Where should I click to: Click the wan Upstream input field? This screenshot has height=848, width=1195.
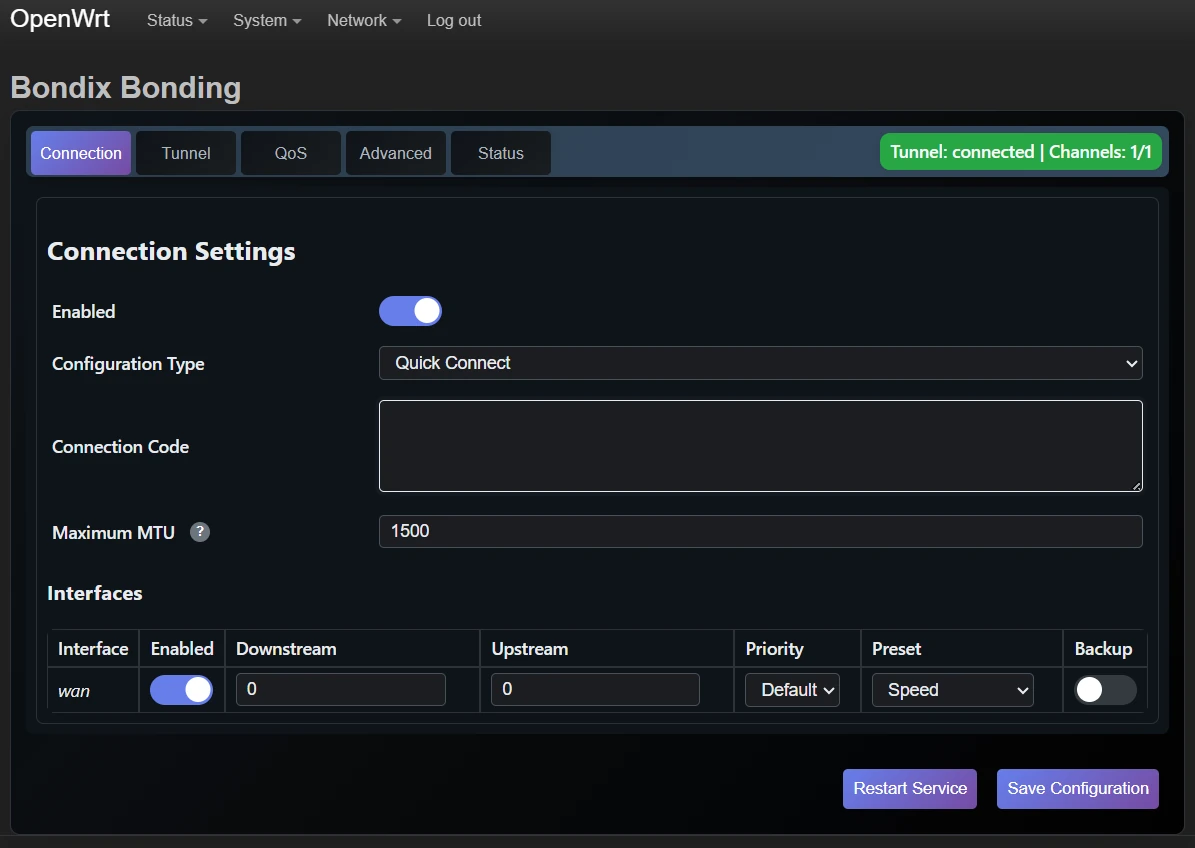coord(595,690)
